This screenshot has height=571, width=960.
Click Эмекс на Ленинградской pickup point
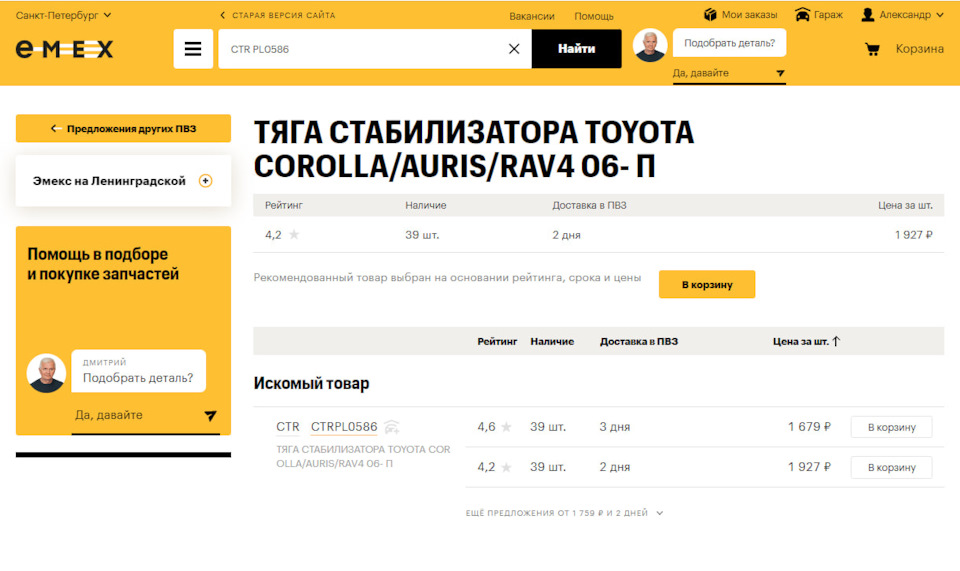tap(109, 181)
